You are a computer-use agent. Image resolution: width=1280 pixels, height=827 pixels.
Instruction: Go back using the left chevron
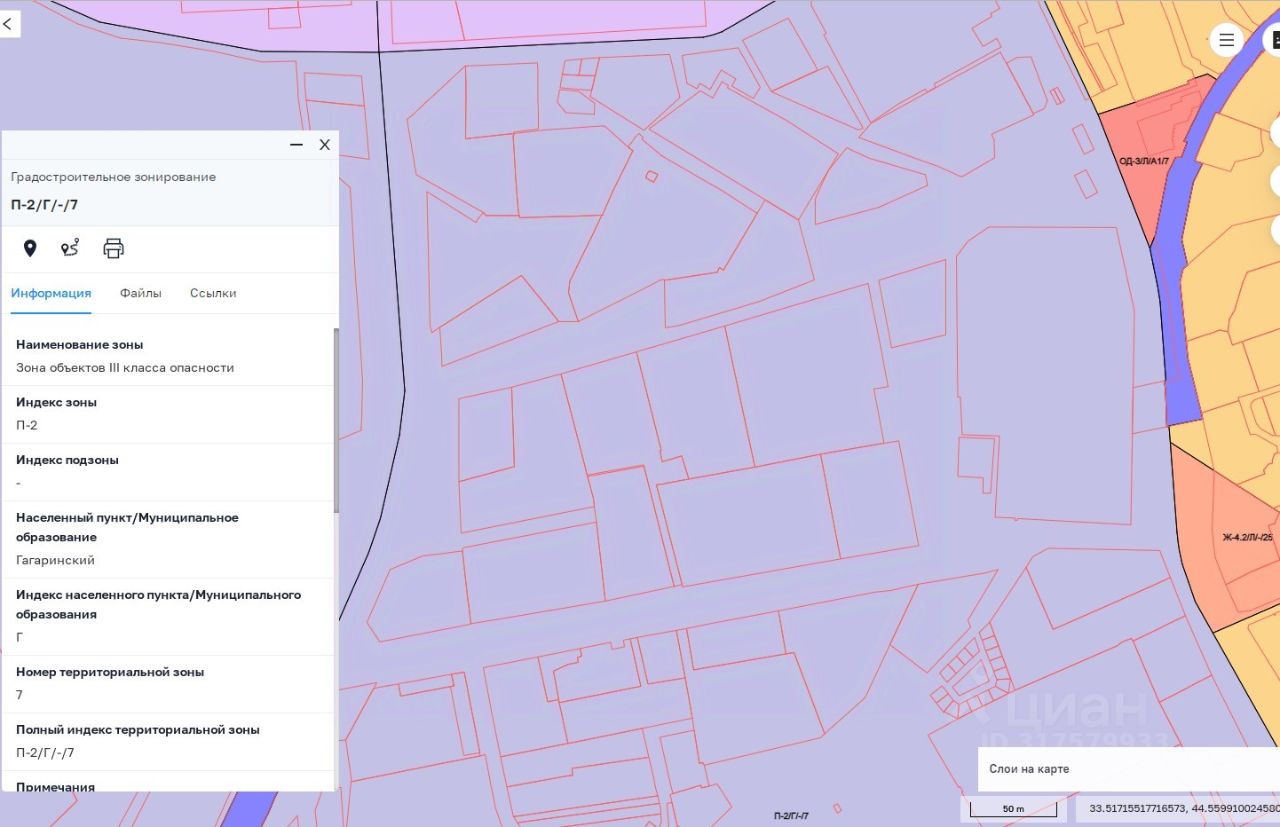click(8, 24)
